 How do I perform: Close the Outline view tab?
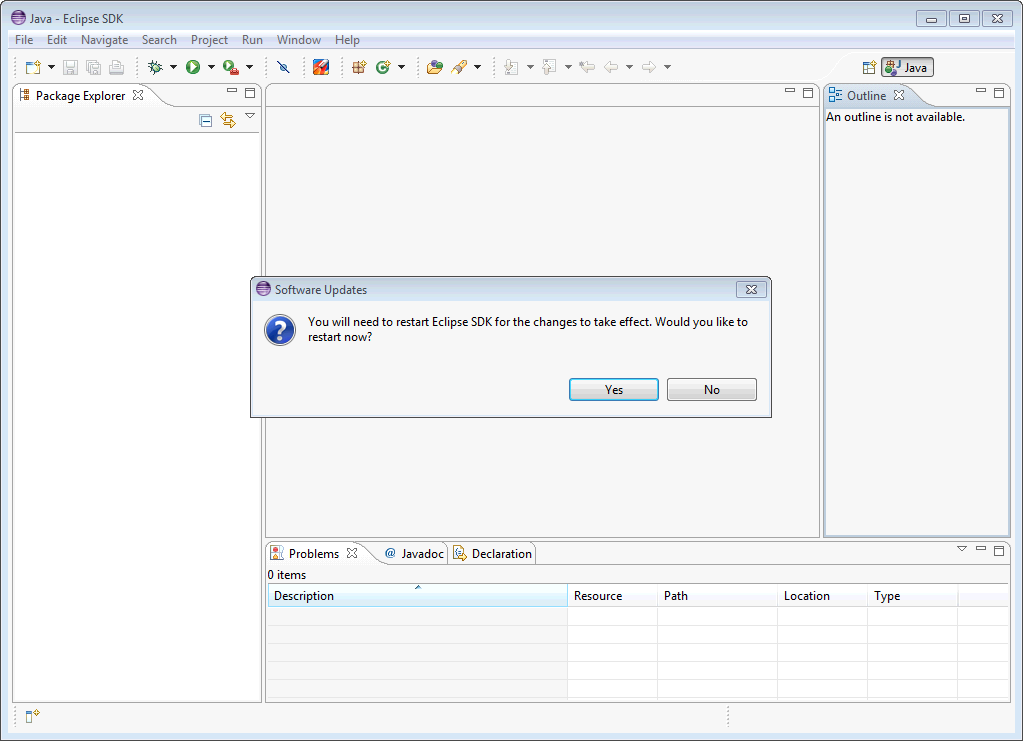click(899, 95)
